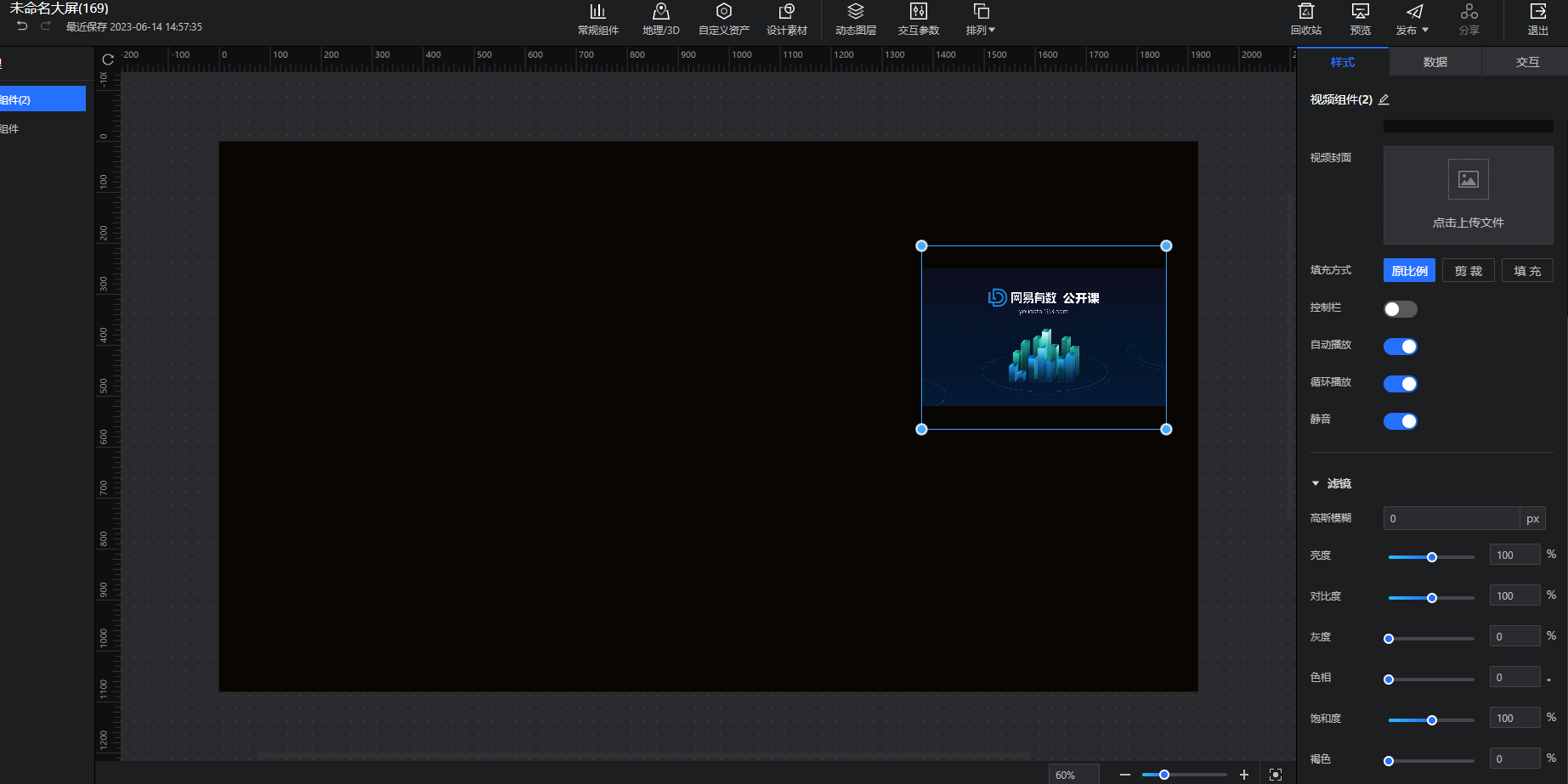Open 交互参数 interaction parameters
Viewport: 1568px width, 784px height.
tap(918, 12)
